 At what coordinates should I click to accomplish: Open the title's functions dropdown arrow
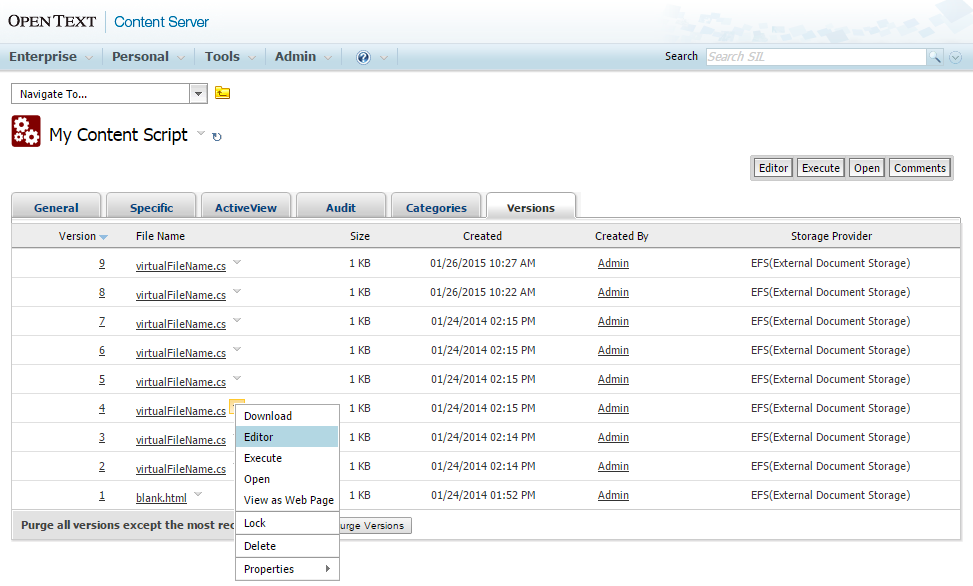(201, 133)
